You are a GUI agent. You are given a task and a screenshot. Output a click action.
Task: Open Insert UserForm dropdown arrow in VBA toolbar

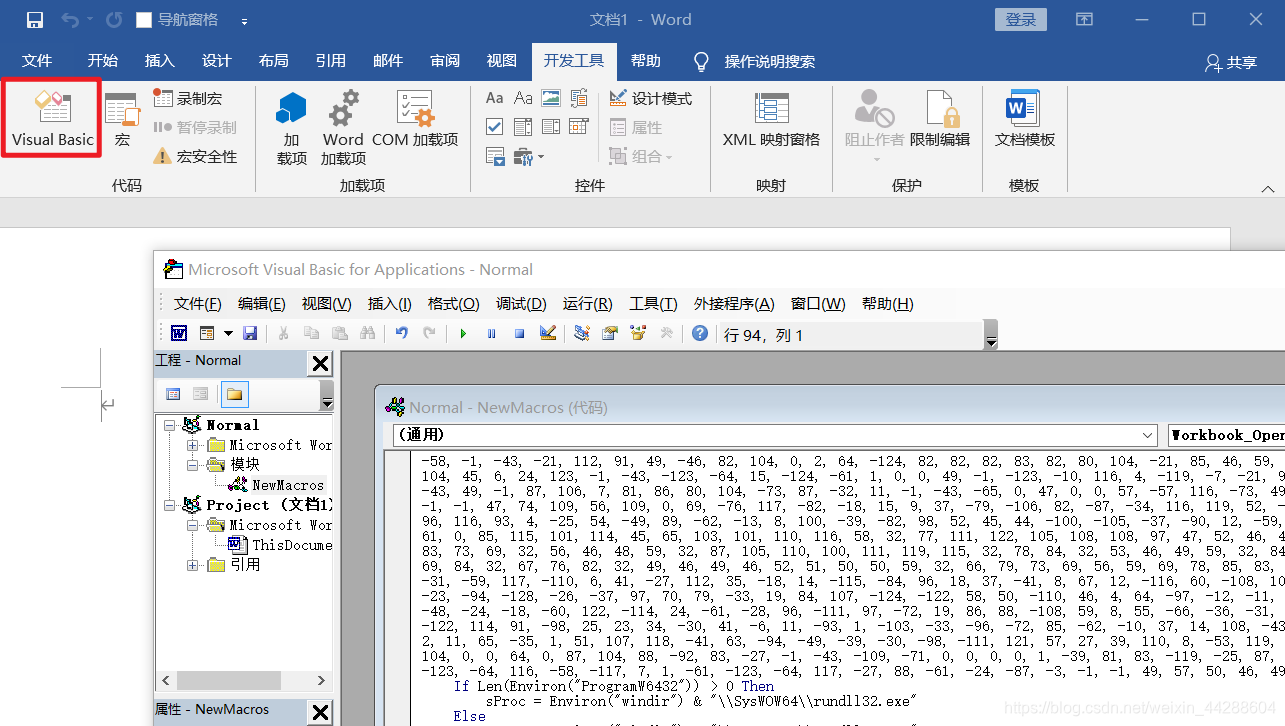pyautogui.click(x=228, y=334)
